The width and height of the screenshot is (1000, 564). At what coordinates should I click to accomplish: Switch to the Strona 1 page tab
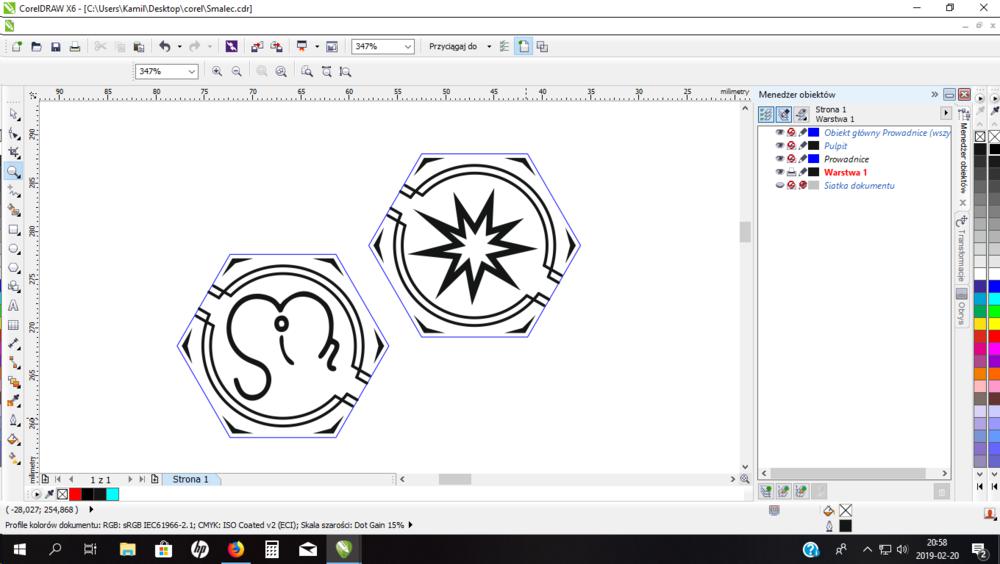[x=190, y=479]
